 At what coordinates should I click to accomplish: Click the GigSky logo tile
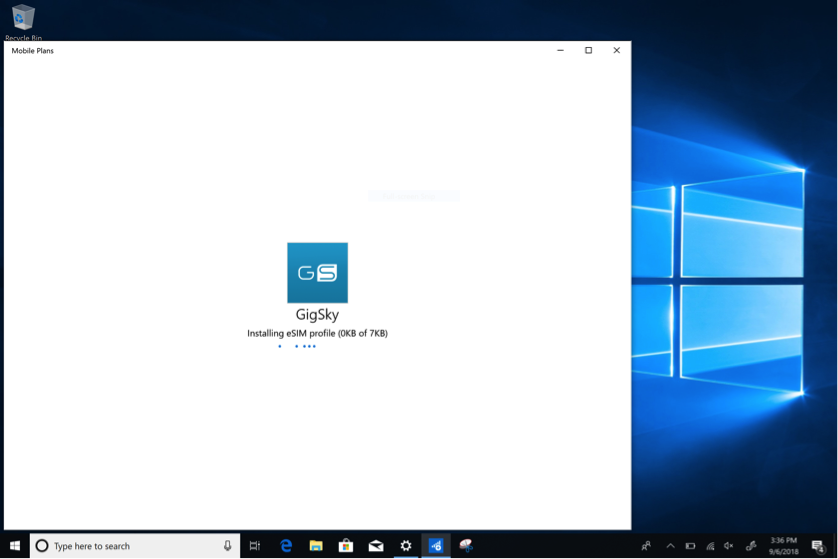[x=317, y=273]
